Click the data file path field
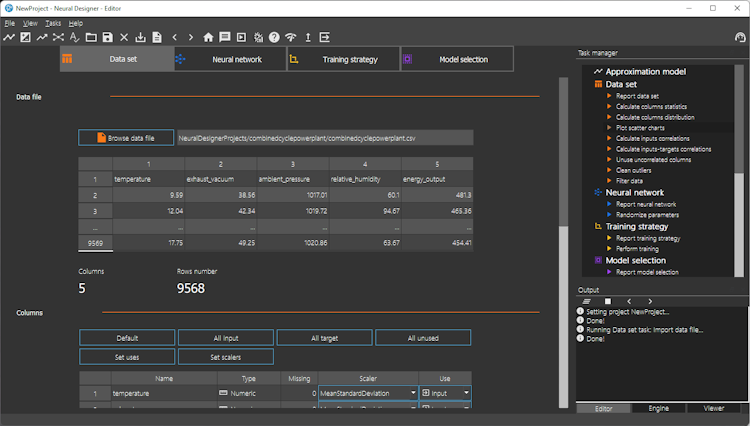 tap(325, 138)
